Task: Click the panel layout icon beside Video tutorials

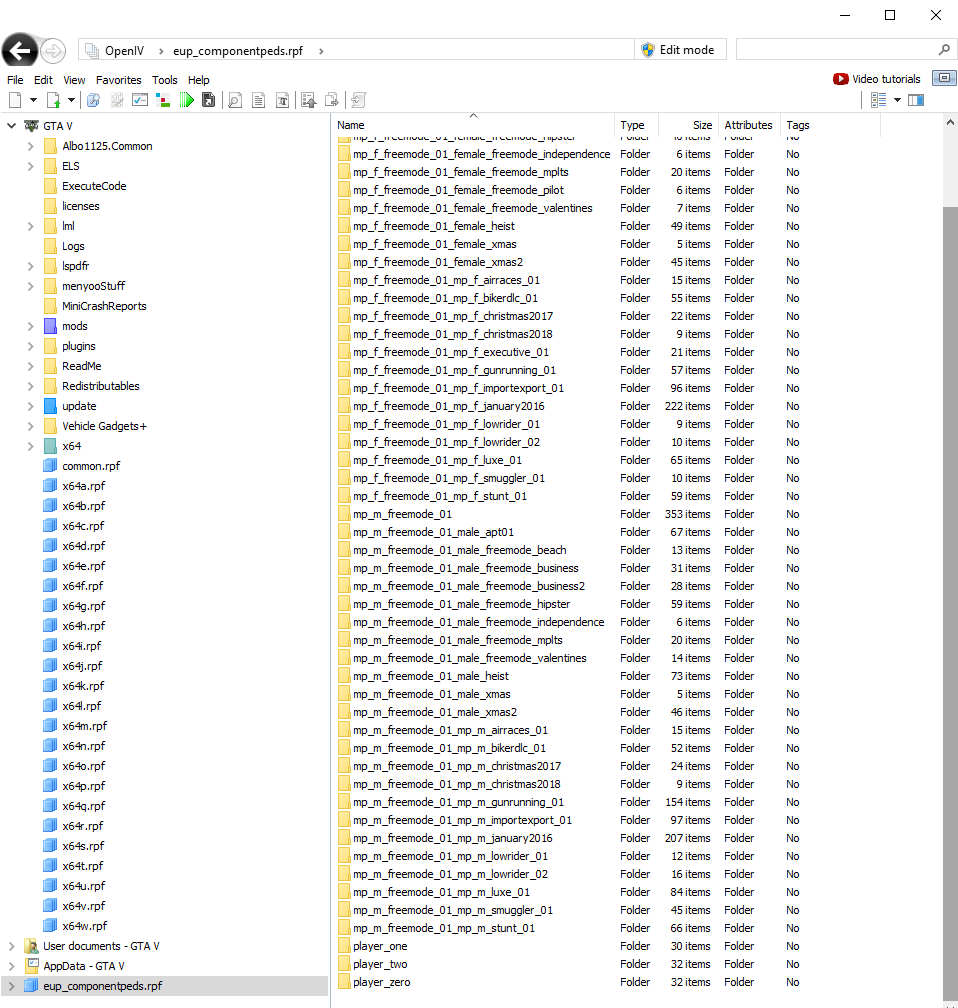Action: [x=944, y=78]
